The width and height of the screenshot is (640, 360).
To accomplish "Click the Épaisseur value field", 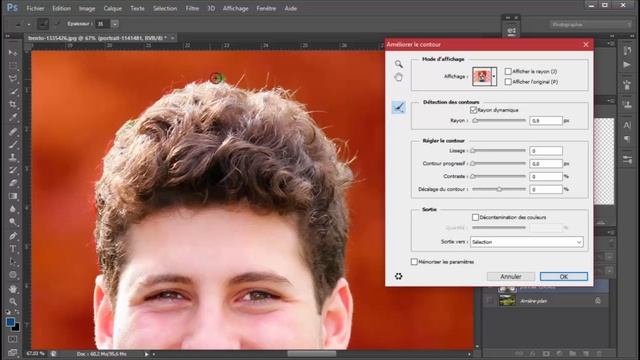I will point(102,24).
